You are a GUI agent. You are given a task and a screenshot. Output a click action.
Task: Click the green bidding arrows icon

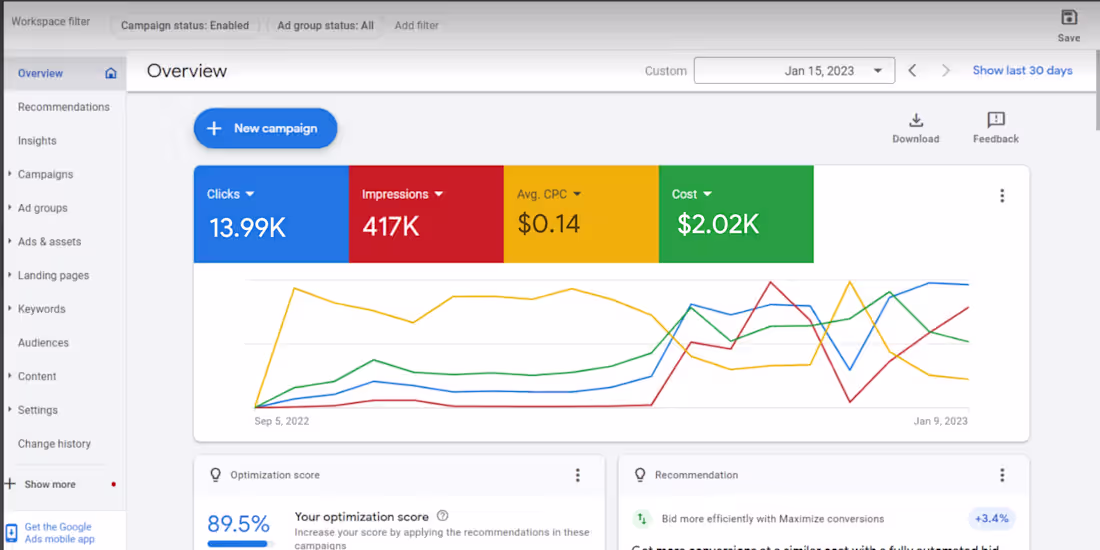coord(641,519)
